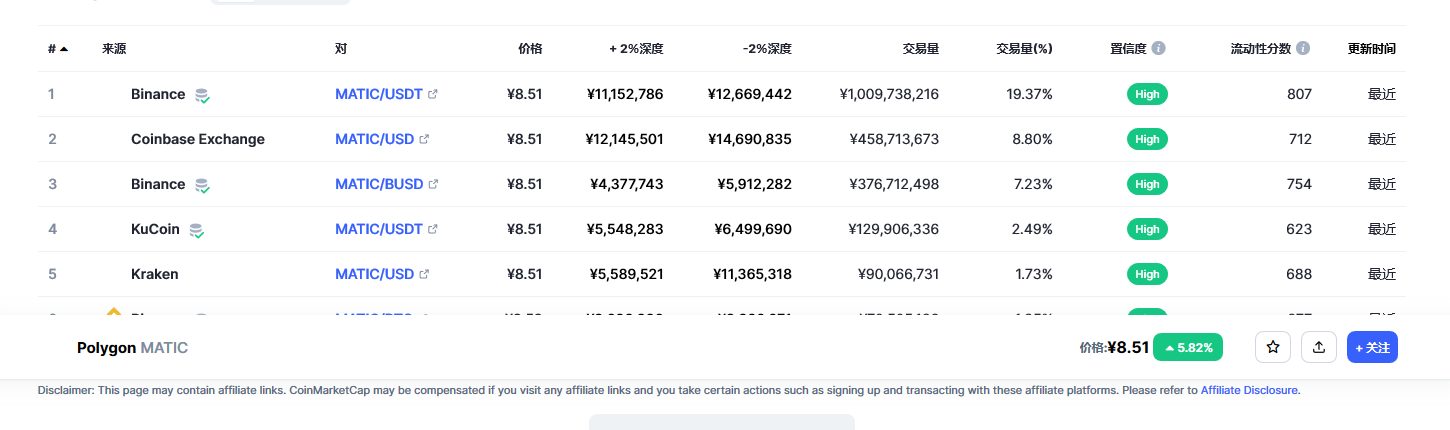The height and width of the screenshot is (430, 1450).
Task: Show info tooltip next to 流动性分数
Action: 1303,48
